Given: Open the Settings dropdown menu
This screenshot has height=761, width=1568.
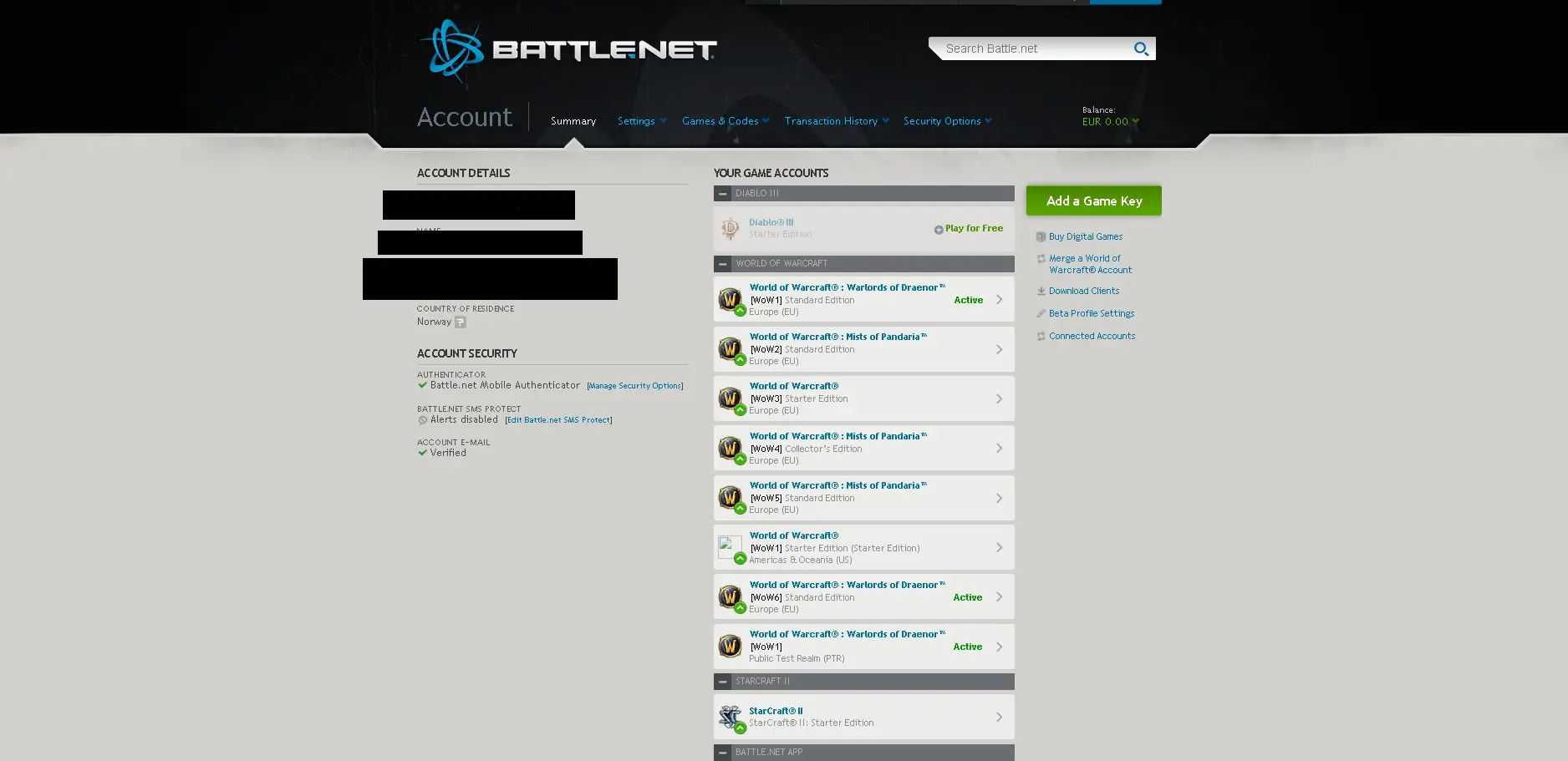Looking at the screenshot, I should 641,121.
